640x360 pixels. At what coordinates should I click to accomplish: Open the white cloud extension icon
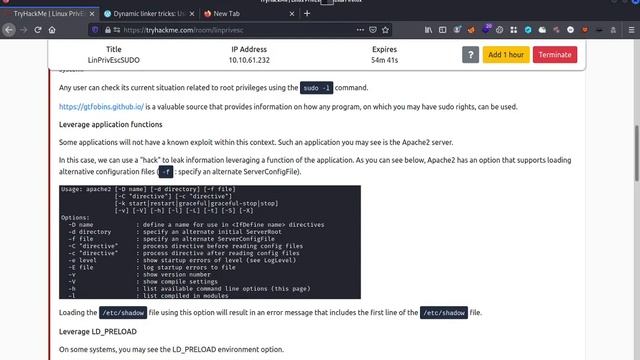click(x=542, y=30)
